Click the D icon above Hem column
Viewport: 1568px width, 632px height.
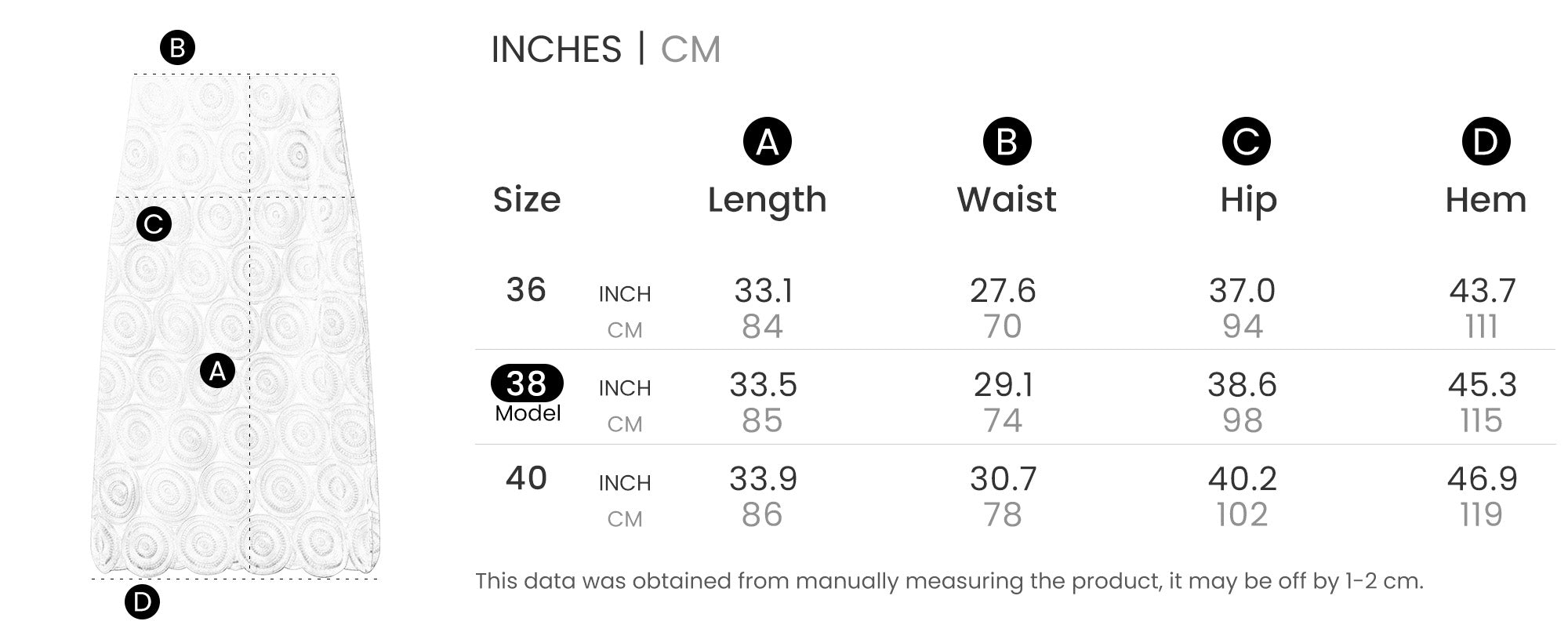point(1486,141)
